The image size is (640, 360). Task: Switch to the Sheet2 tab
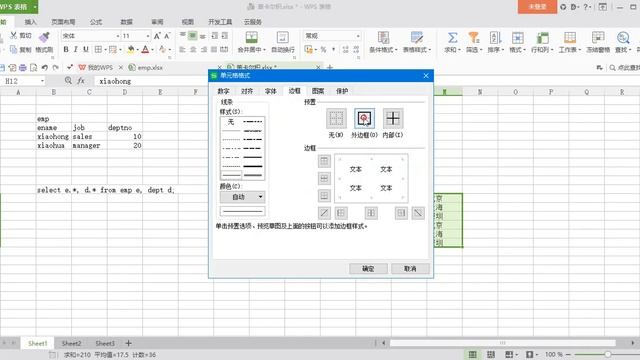coord(71,343)
